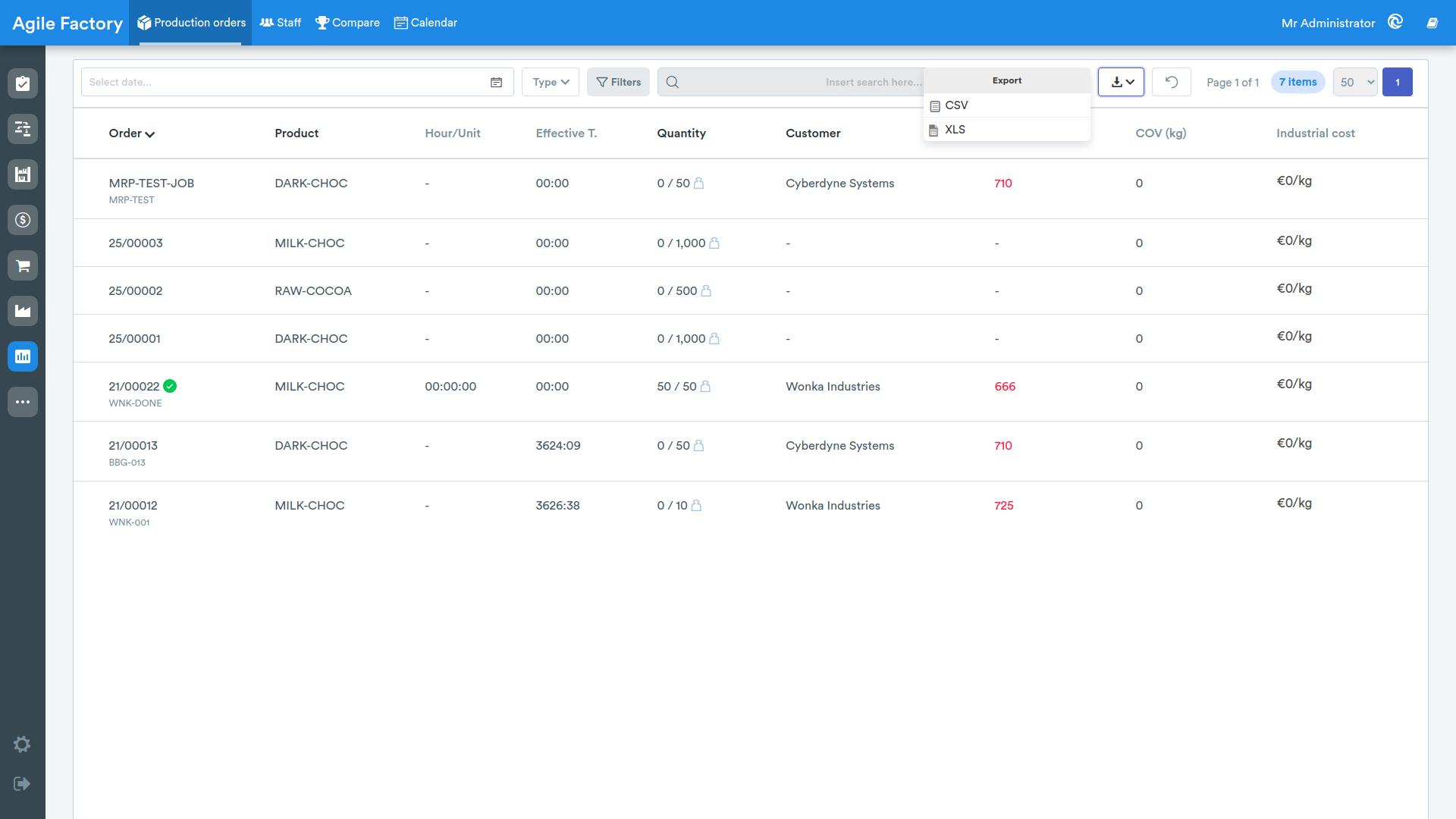Image resolution: width=1456 pixels, height=819 pixels.
Task: Open the sliders sidebar icon
Action: (x=23, y=129)
